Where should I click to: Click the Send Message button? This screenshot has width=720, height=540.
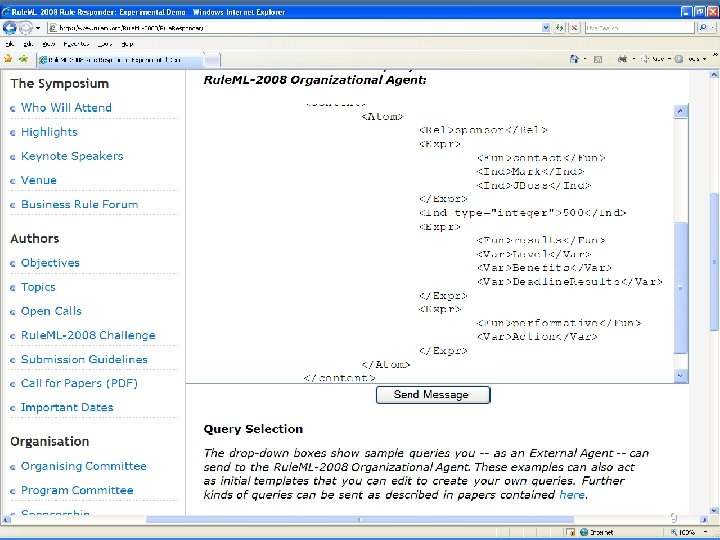433,395
